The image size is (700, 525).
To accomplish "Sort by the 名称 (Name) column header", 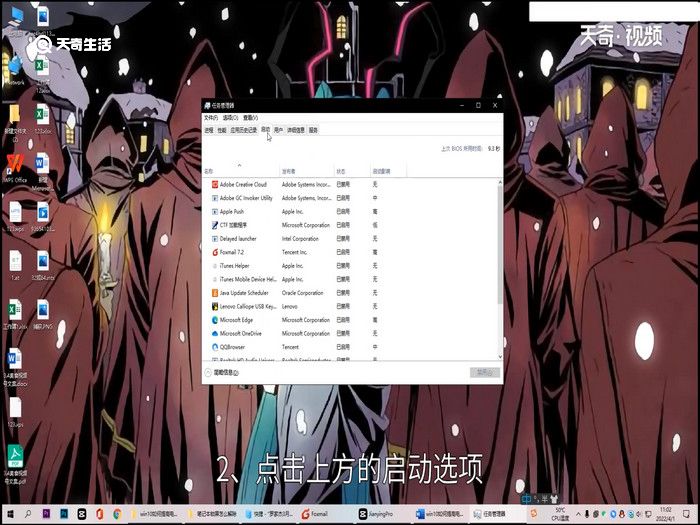I will [x=241, y=171].
